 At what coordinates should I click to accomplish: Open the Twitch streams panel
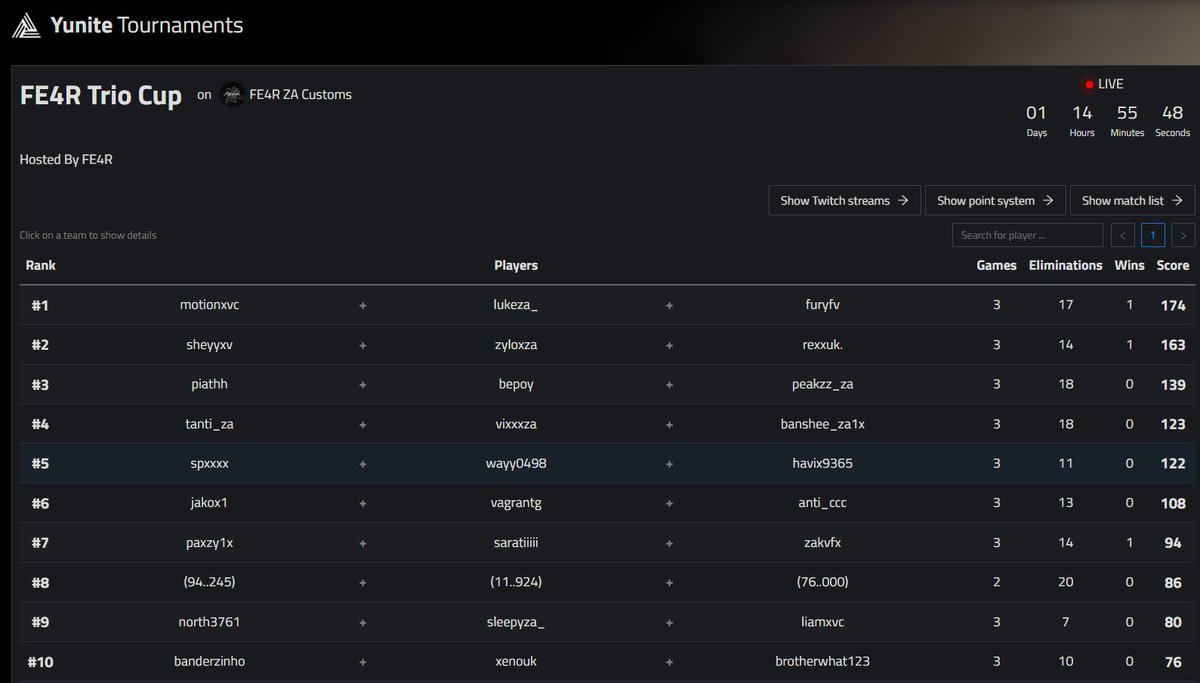point(844,200)
